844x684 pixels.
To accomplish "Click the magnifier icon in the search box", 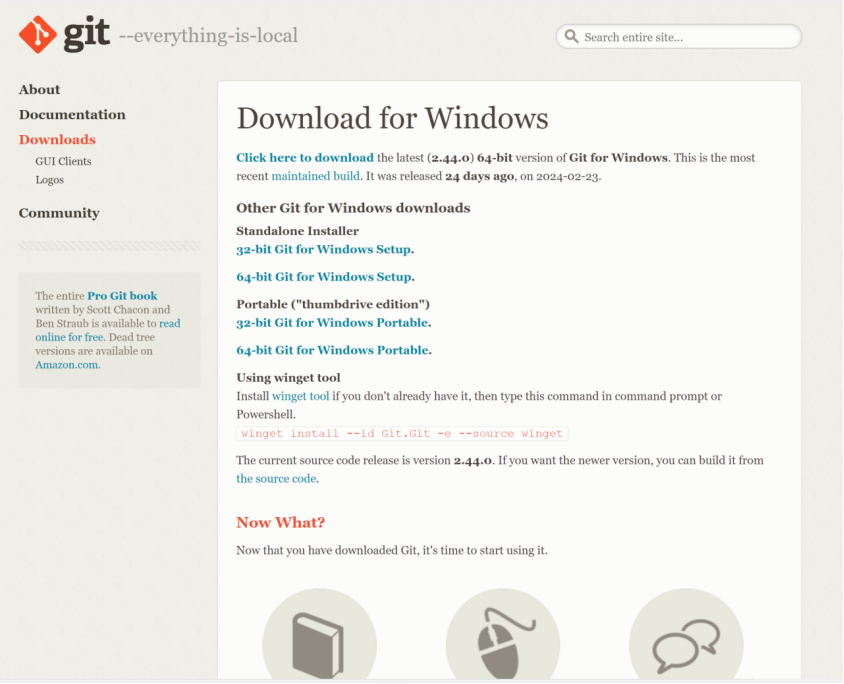I will [571, 37].
